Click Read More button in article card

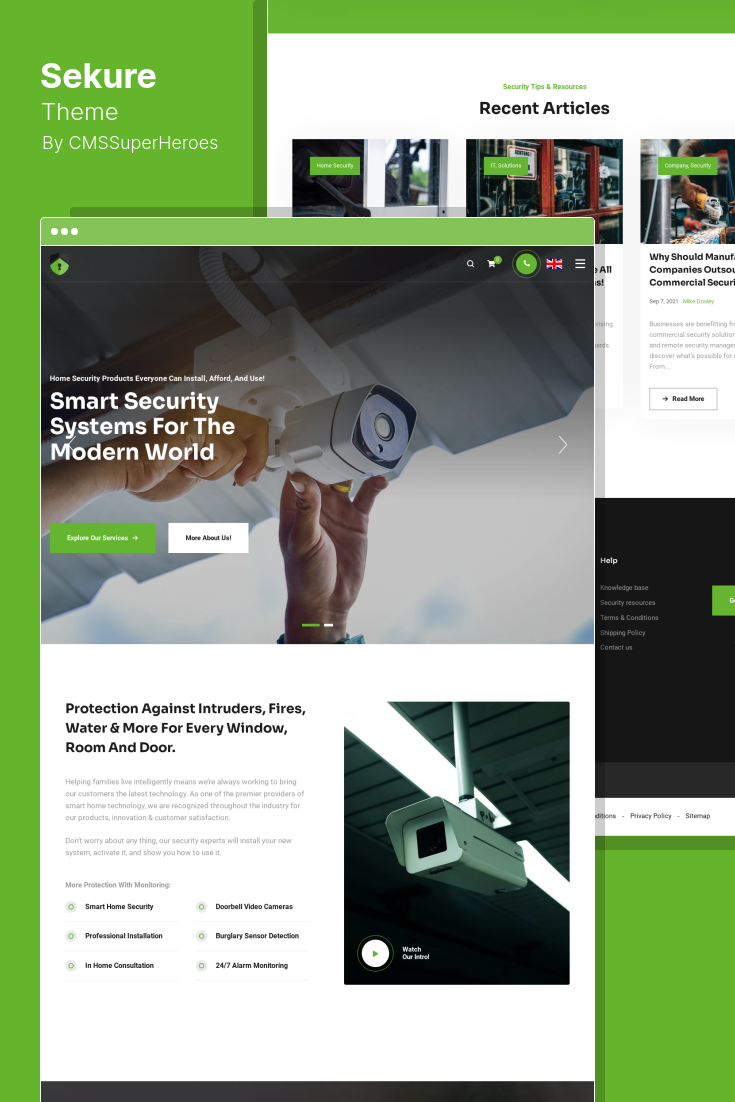pos(683,398)
